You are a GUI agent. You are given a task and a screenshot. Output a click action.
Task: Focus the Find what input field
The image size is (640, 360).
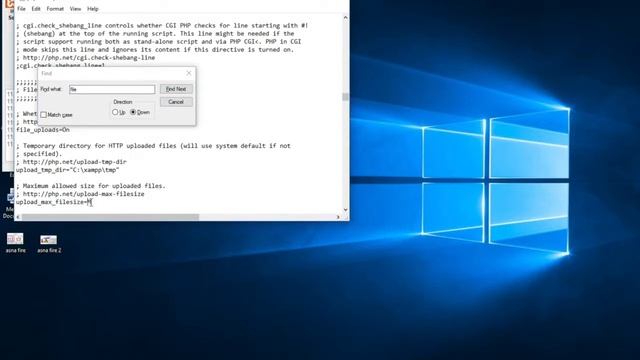coord(112,89)
